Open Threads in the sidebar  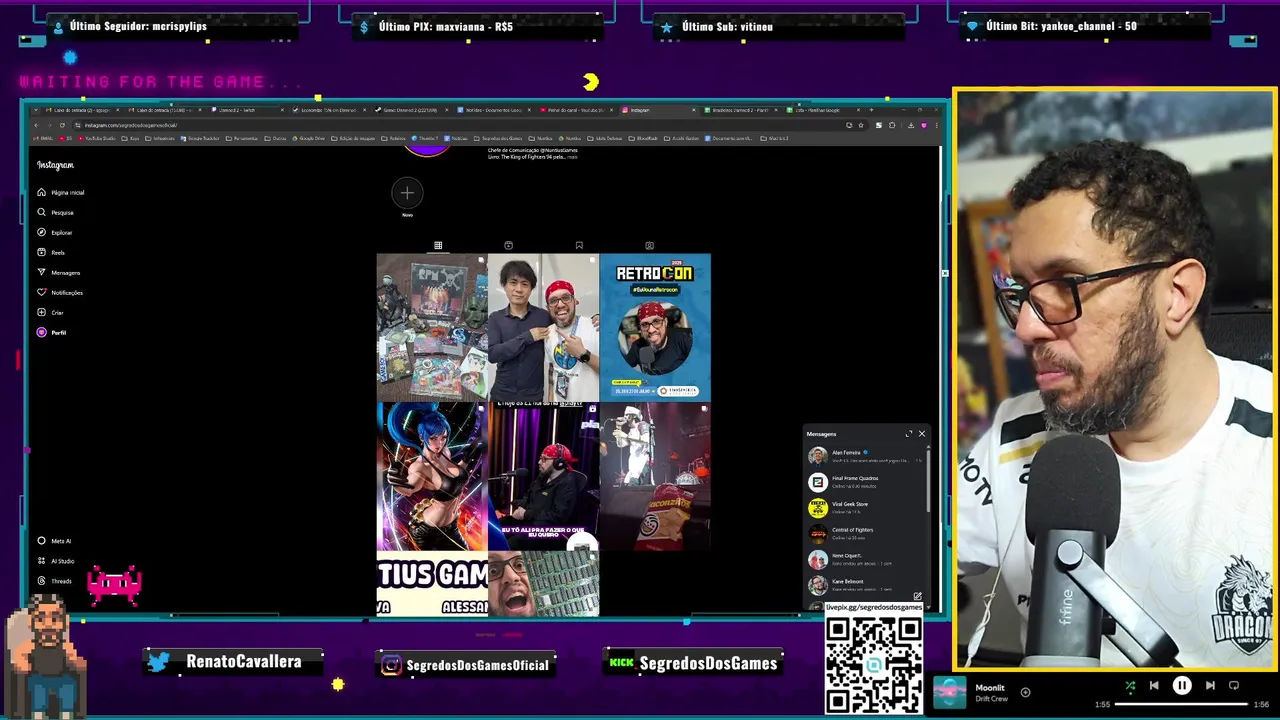tap(54, 581)
